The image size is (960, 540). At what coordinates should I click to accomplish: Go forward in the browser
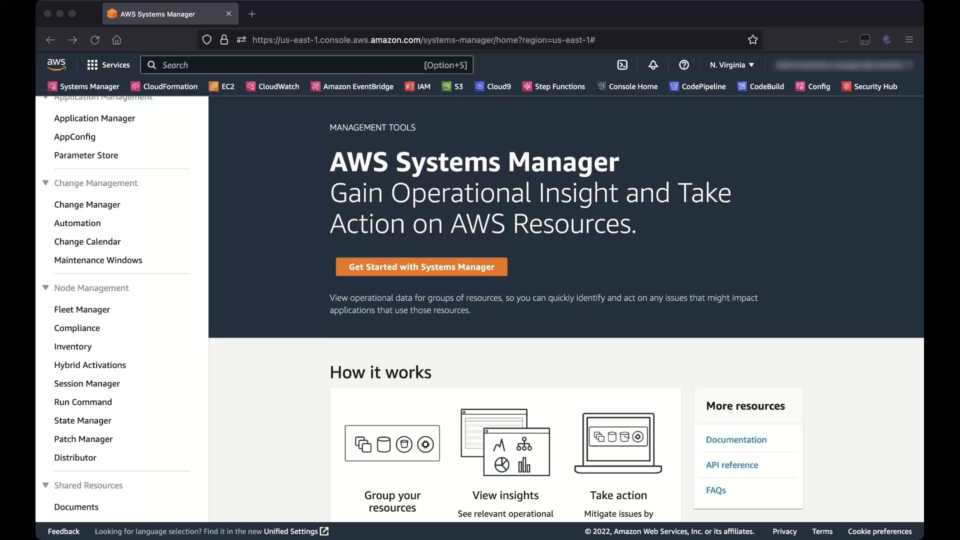click(x=73, y=40)
